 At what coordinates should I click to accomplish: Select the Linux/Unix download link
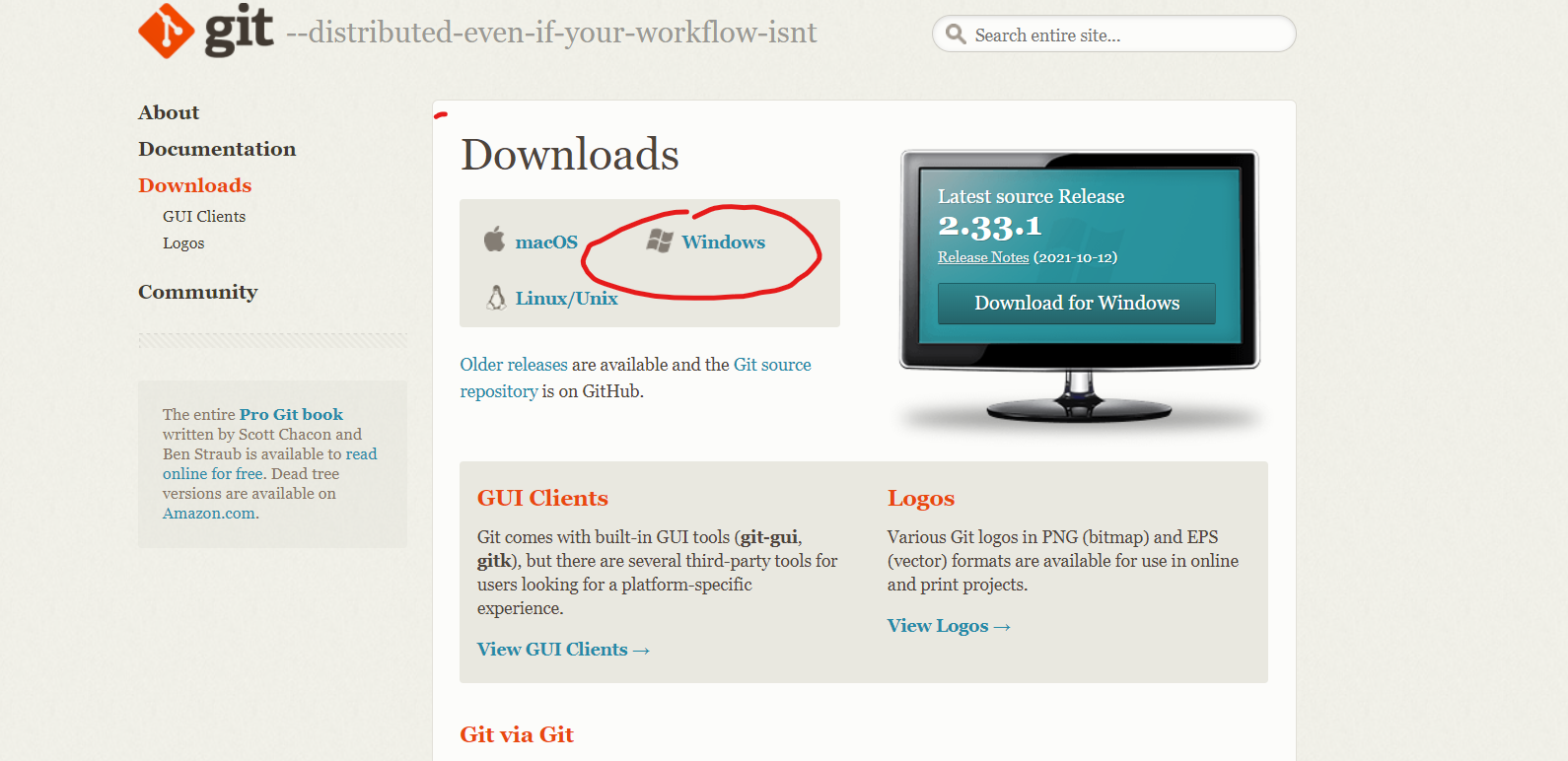(x=567, y=299)
